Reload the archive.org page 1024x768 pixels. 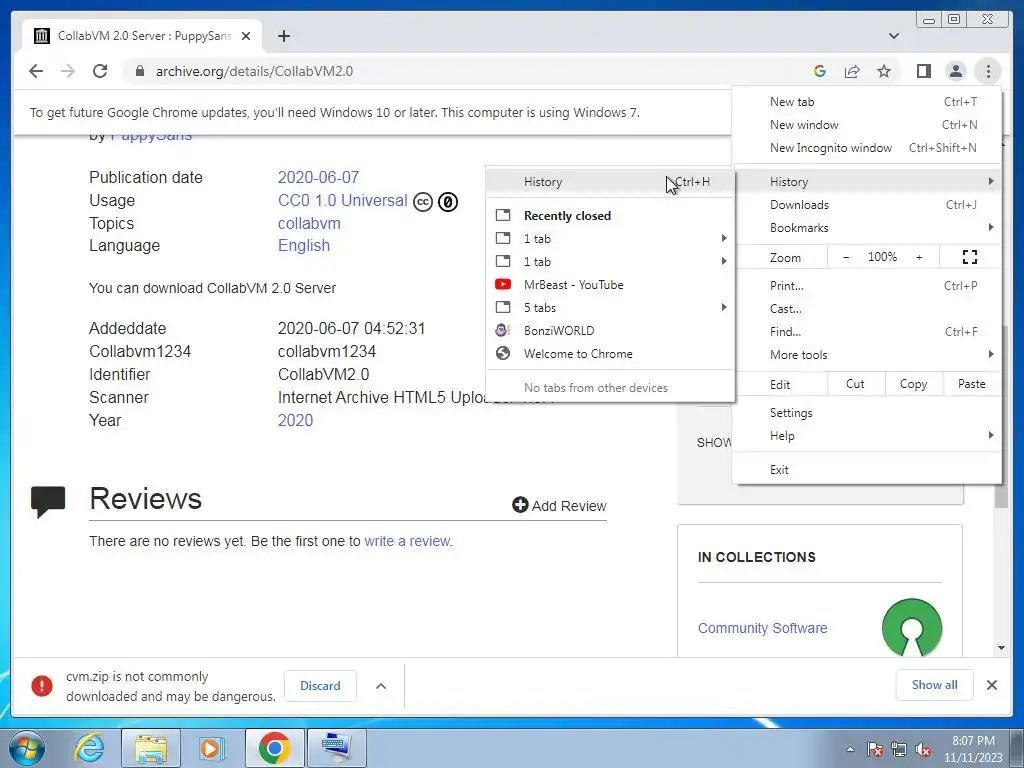(x=100, y=71)
